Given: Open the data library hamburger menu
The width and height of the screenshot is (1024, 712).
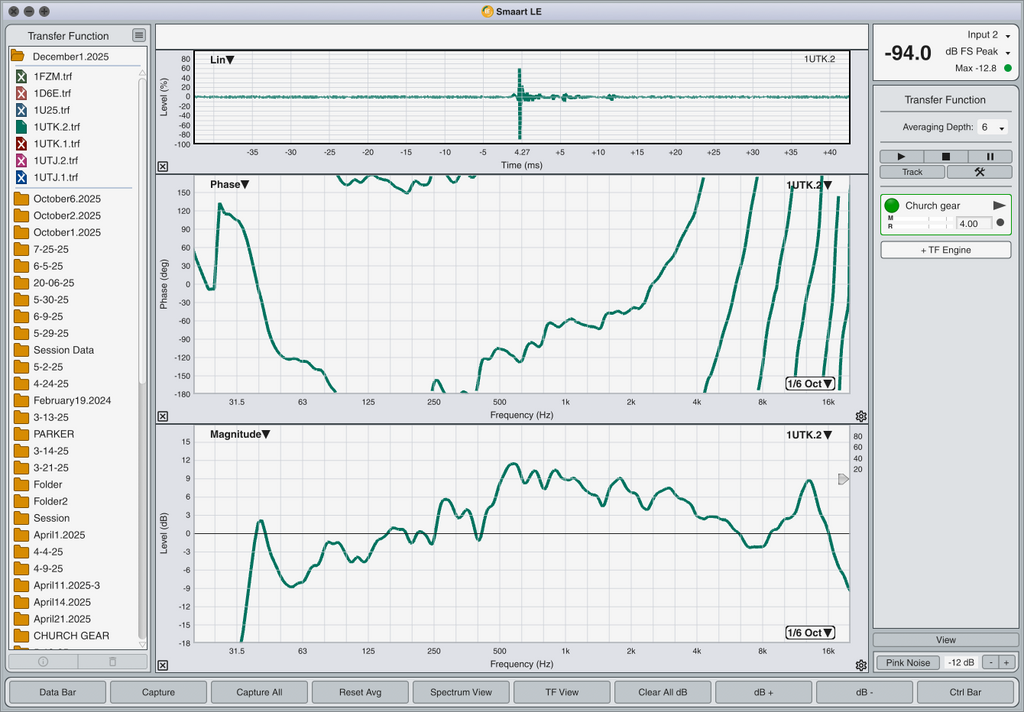Looking at the screenshot, I should point(139,35).
